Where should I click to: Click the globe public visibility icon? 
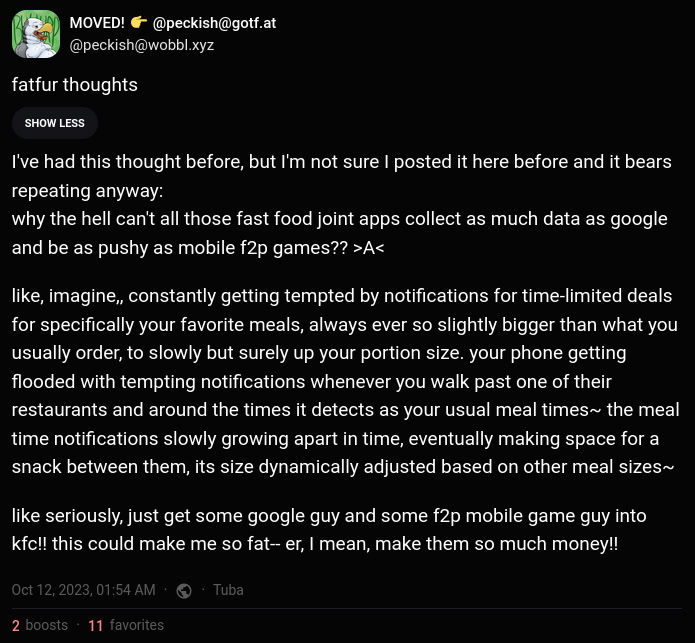pyautogui.click(x=184, y=590)
